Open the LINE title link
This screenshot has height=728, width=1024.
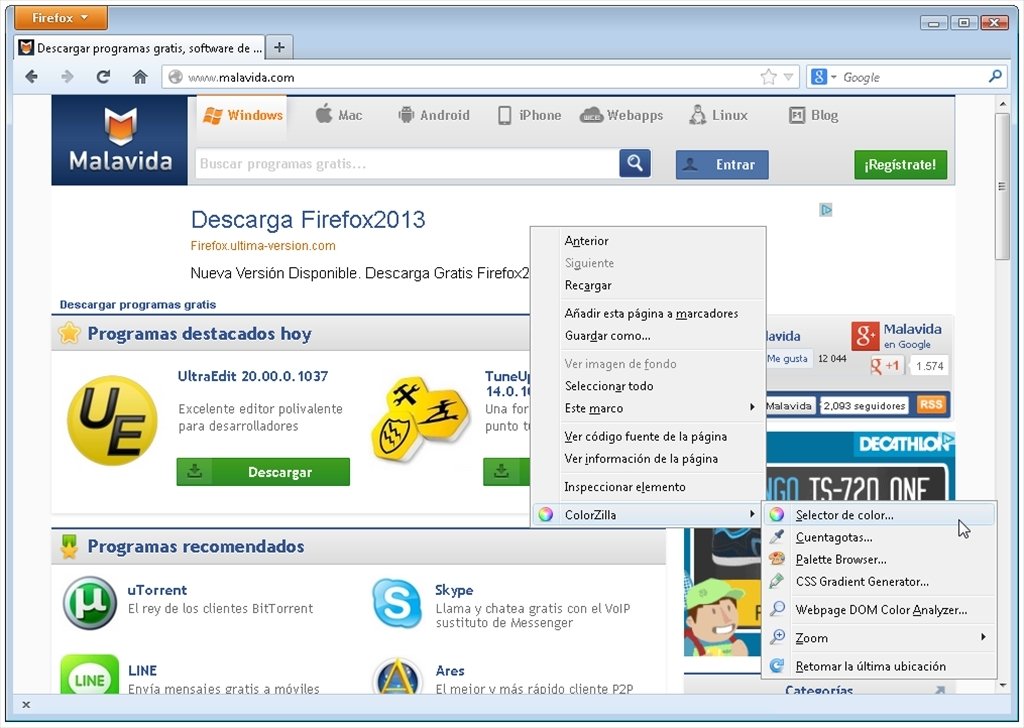(142, 671)
